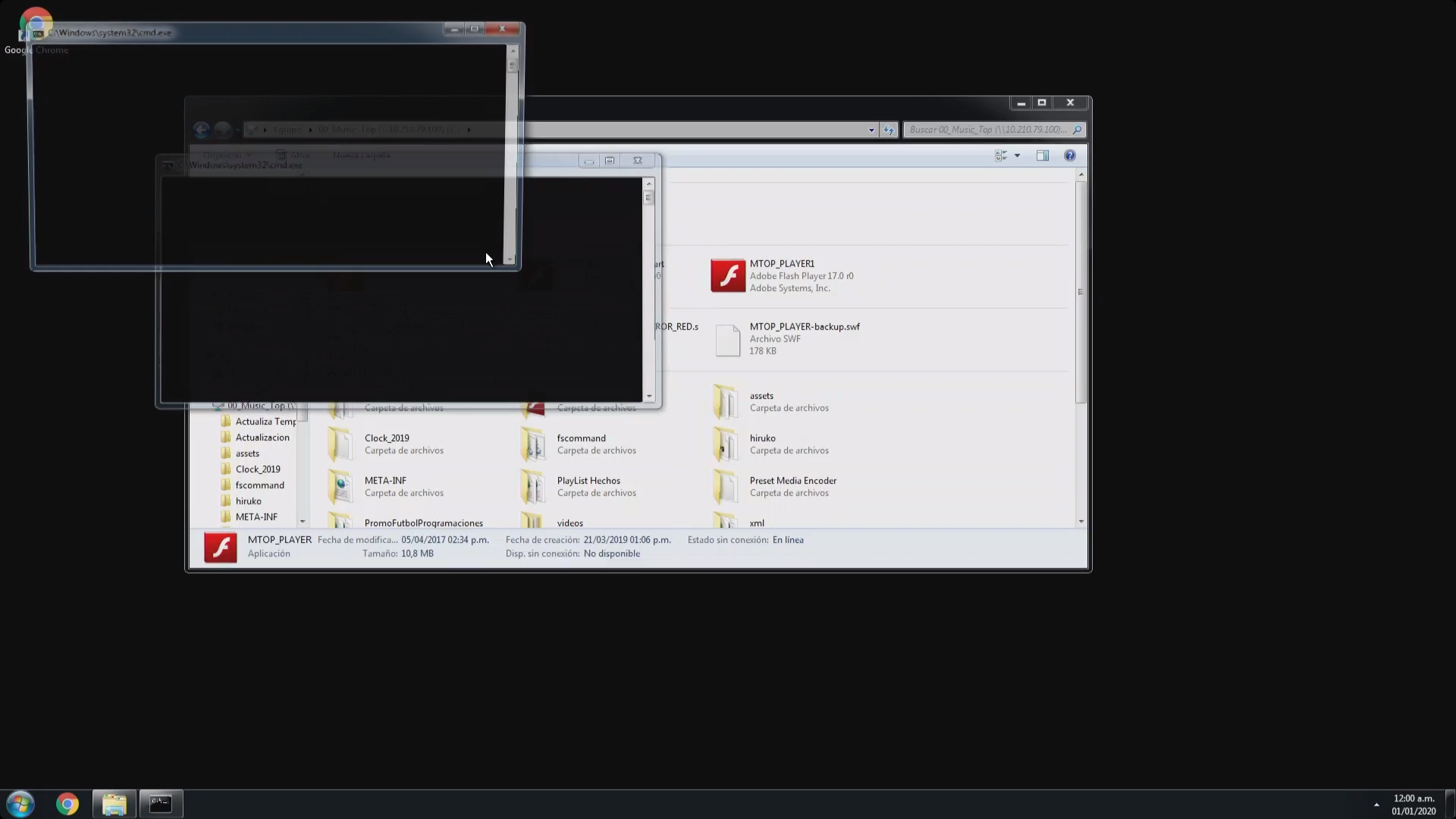Select the Preset Media Encoder folder
The width and height of the screenshot is (1456, 819).
coord(775,487)
